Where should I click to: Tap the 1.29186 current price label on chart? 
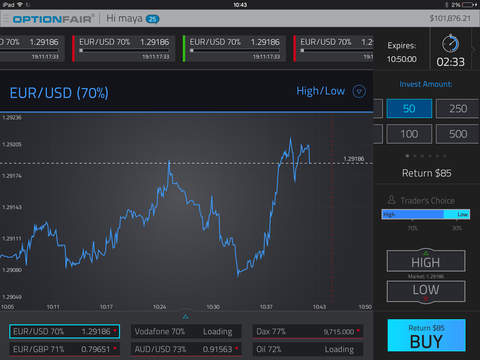354,159
